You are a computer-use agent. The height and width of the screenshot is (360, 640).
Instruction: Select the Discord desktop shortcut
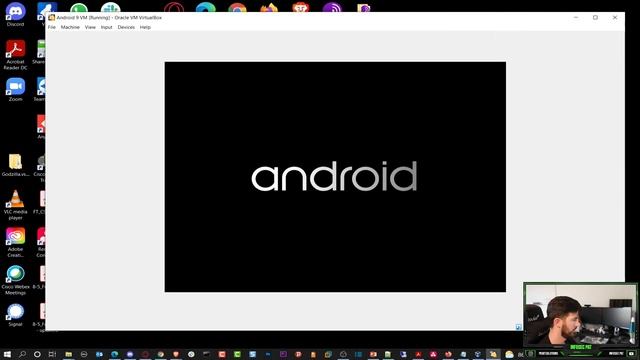click(x=16, y=14)
